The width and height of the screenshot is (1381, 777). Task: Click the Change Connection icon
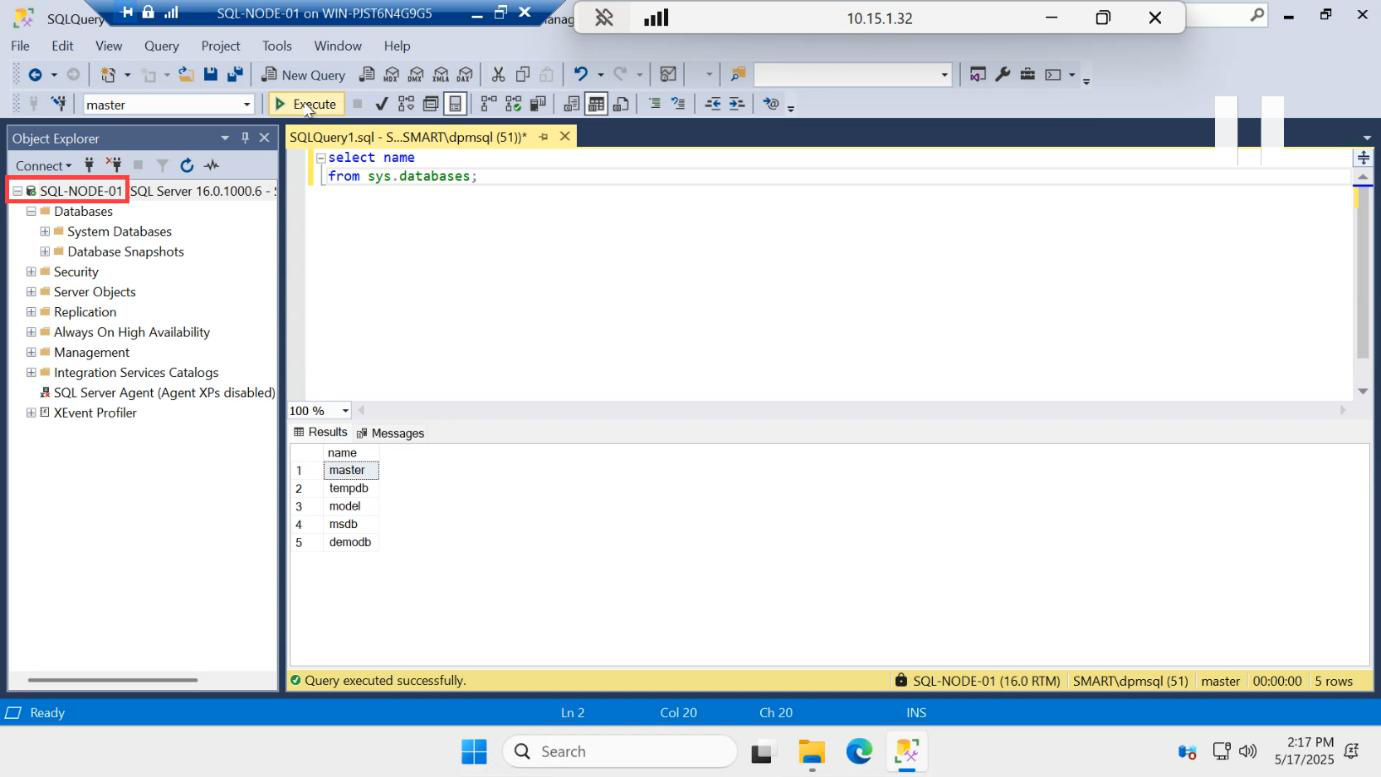coord(58,104)
